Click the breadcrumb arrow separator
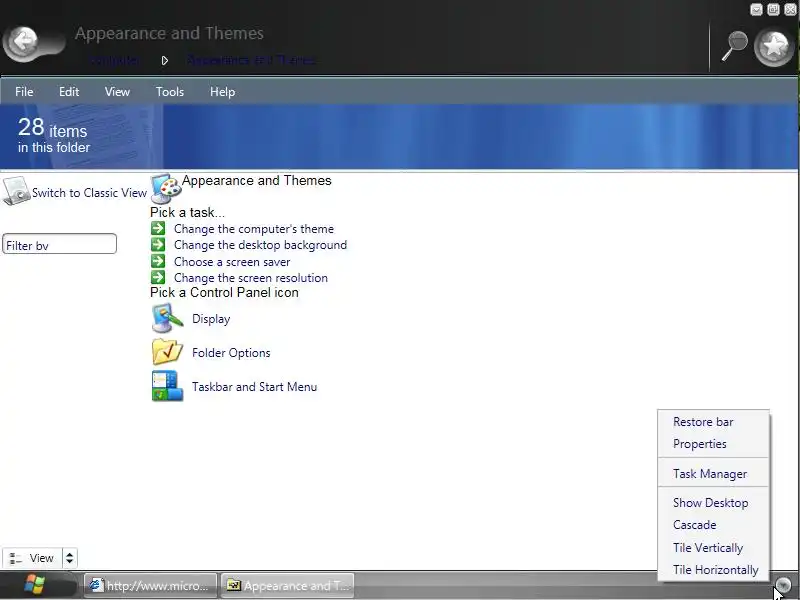 tap(164, 61)
